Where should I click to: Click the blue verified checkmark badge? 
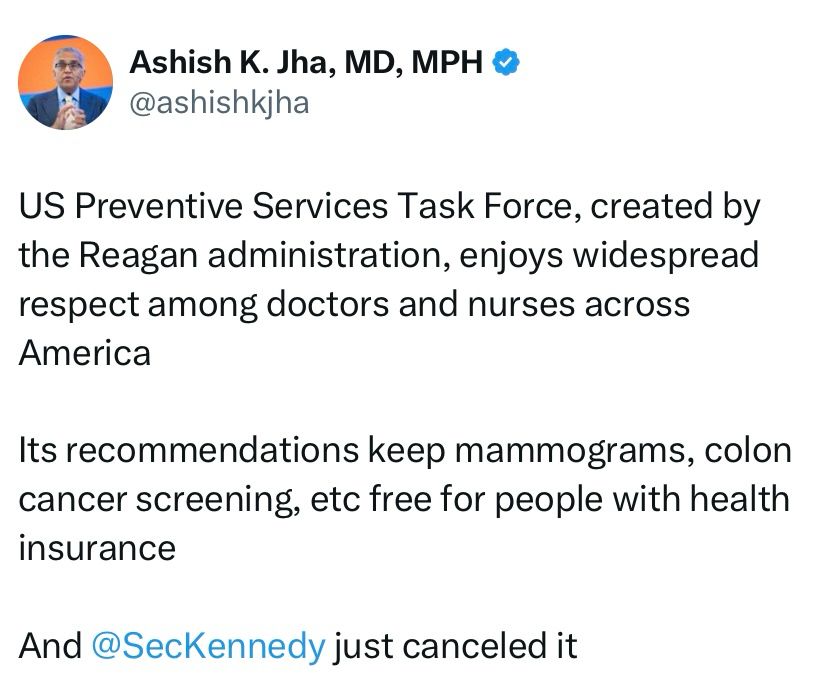508,63
